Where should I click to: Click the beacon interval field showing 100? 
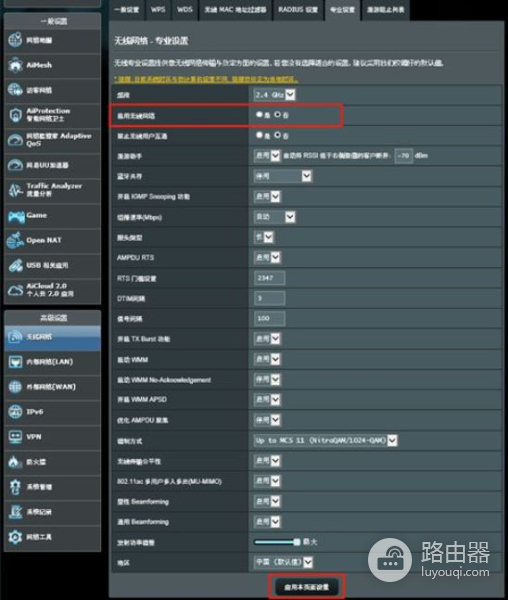269,318
